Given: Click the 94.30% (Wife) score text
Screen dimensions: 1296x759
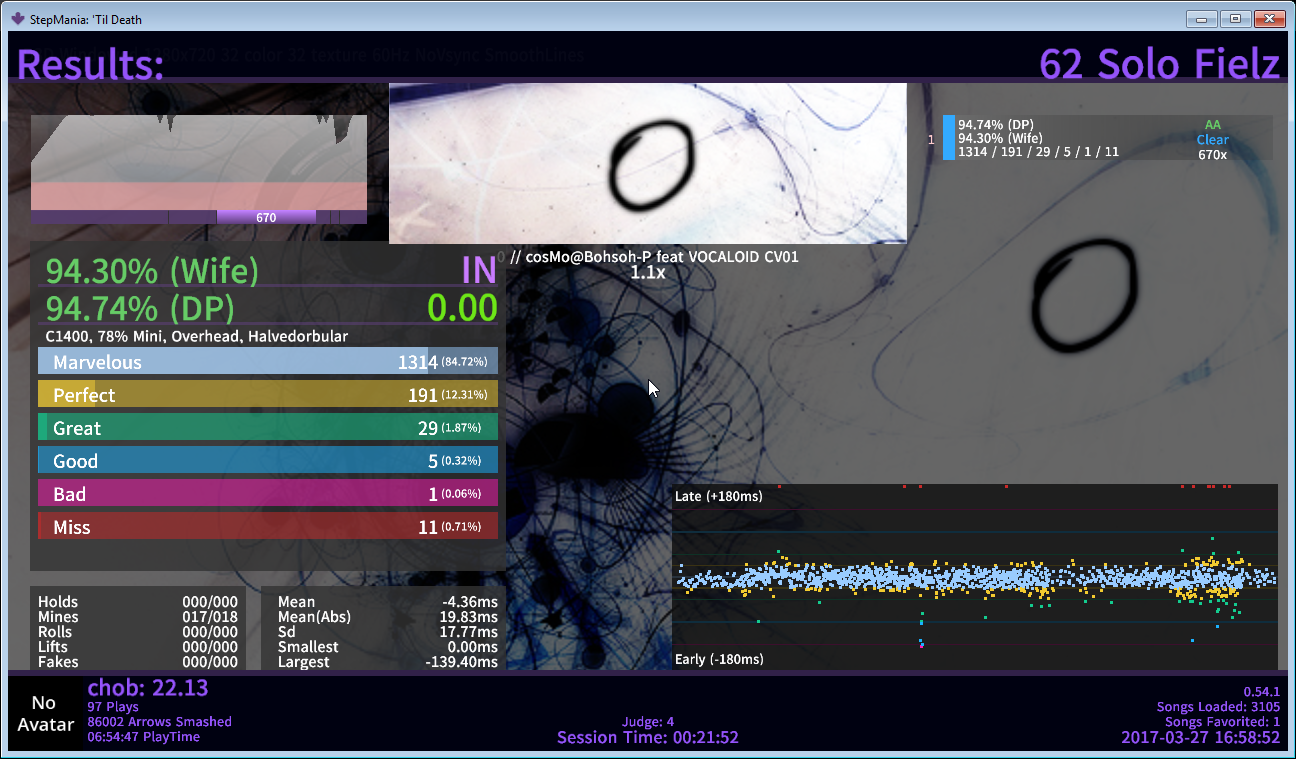Looking at the screenshot, I should (152, 271).
